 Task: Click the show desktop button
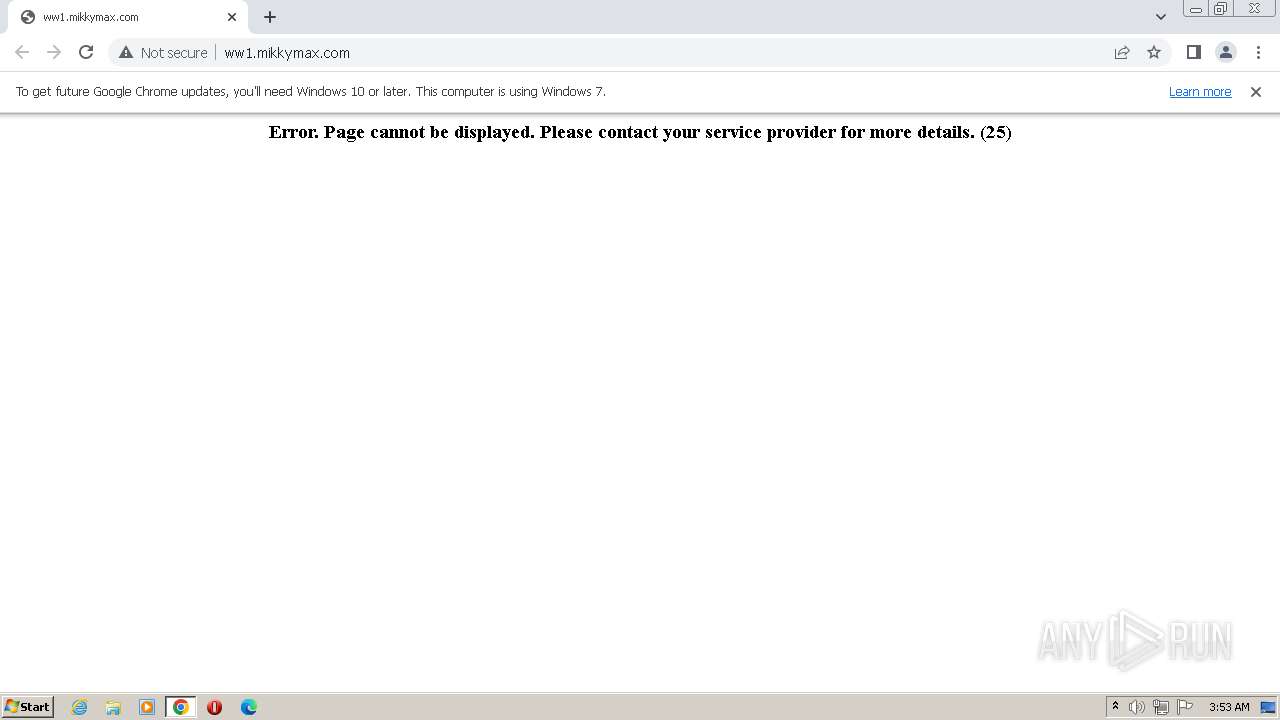(1268, 707)
